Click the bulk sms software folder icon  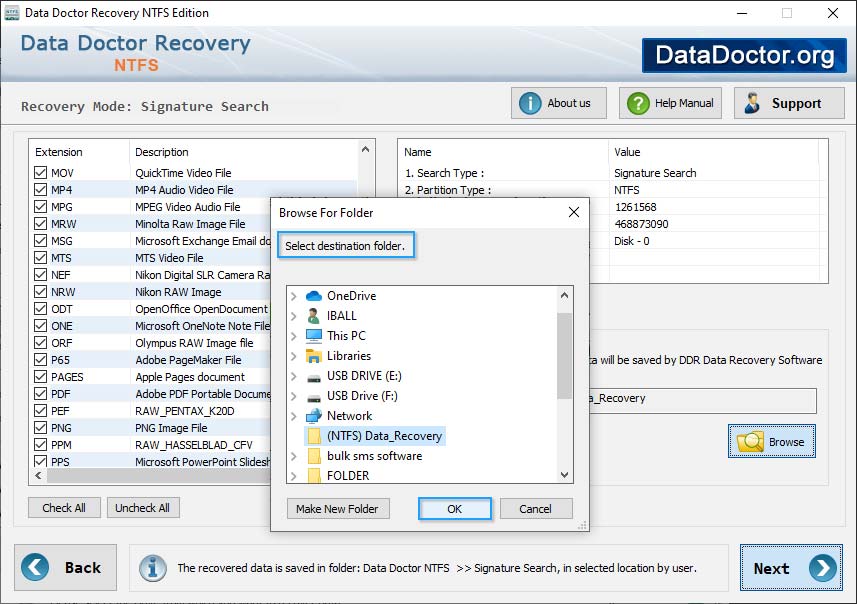coord(314,456)
